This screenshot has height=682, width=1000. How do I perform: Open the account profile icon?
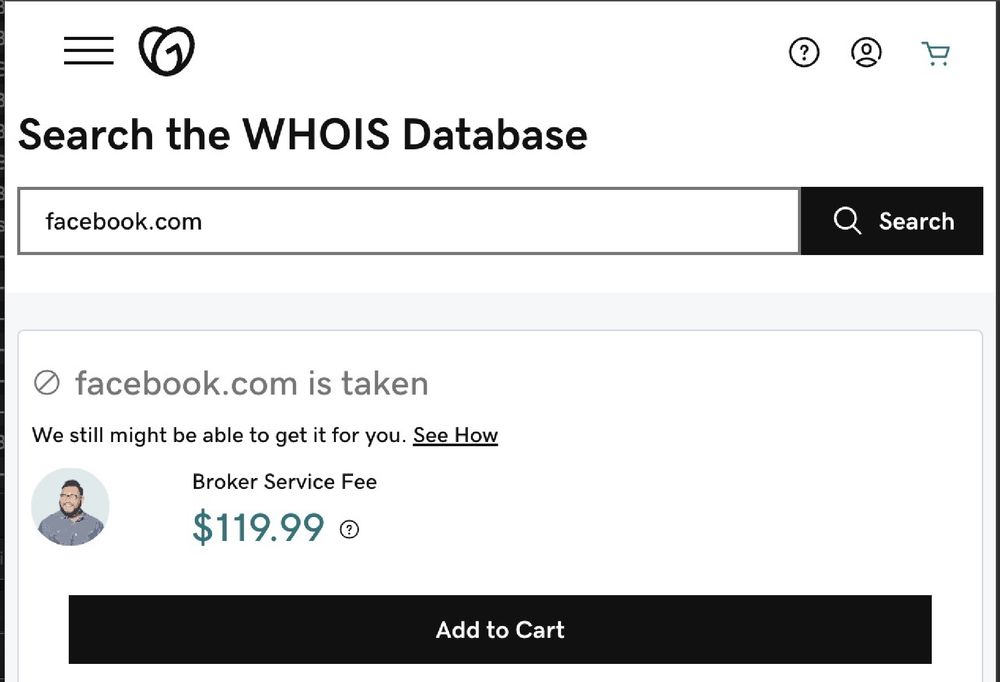pyautogui.click(x=866, y=53)
